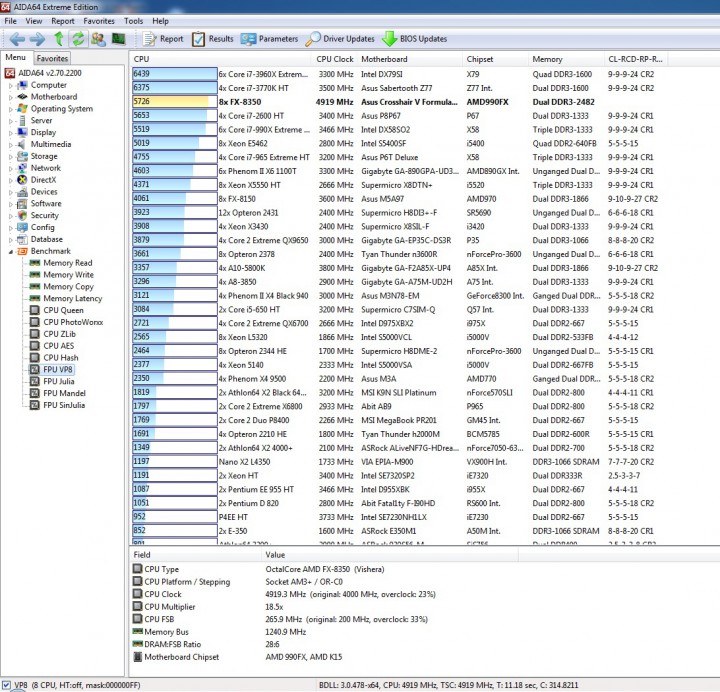This screenshot has width=720, height=692.
Task: Click the green monitor icon in toolbar
Action: tap(118, 39)
